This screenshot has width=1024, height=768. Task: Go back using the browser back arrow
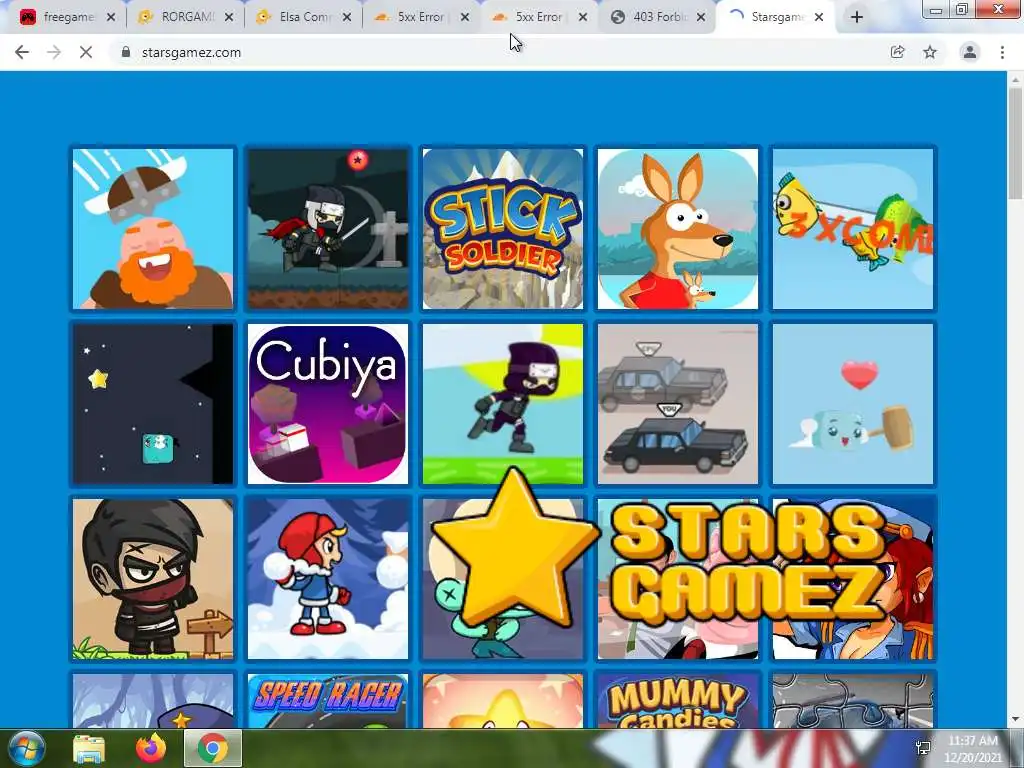(22, 52)
